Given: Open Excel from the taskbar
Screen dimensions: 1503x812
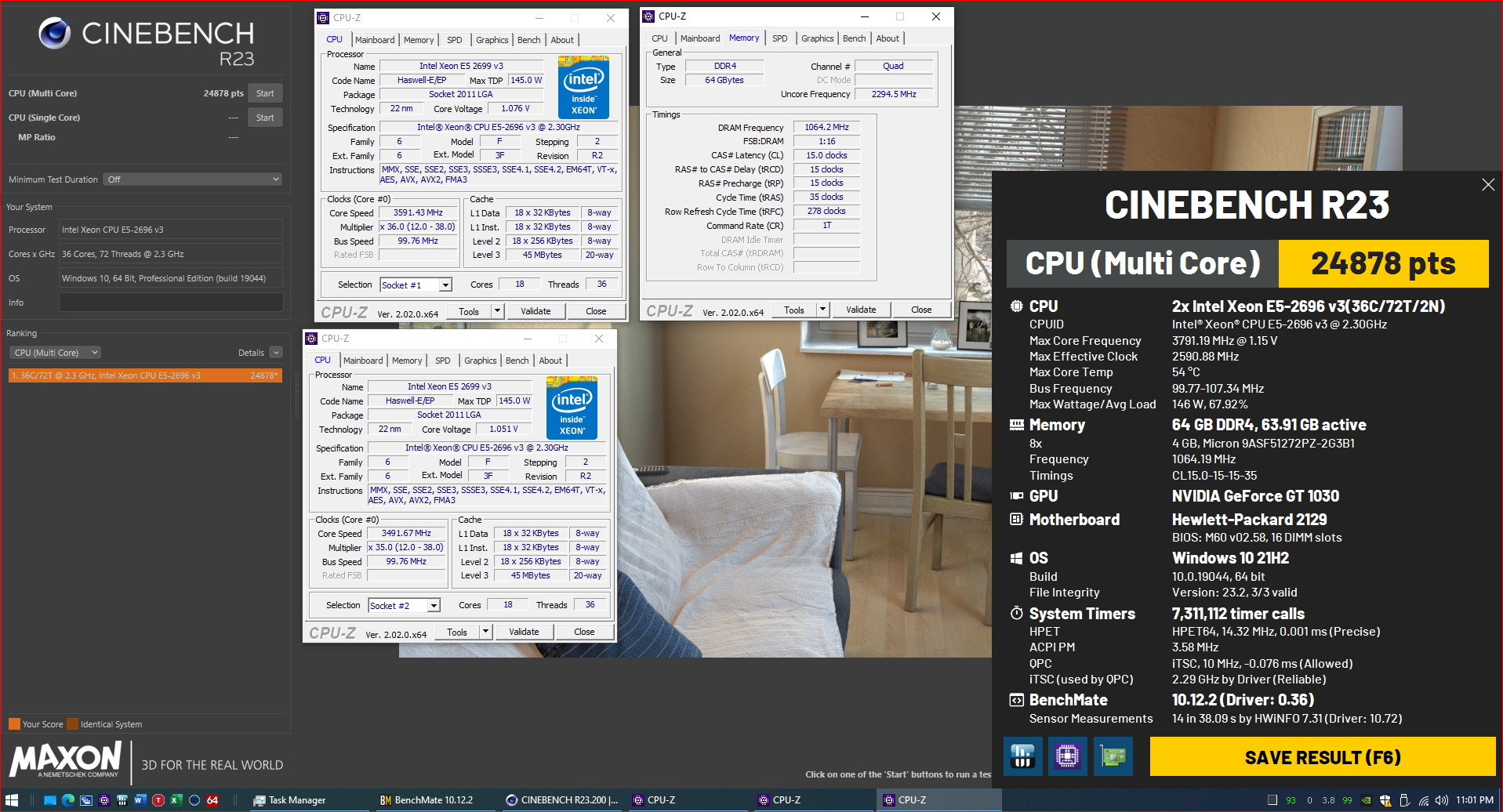Looking at the screenshot, I should coord(176,800).
